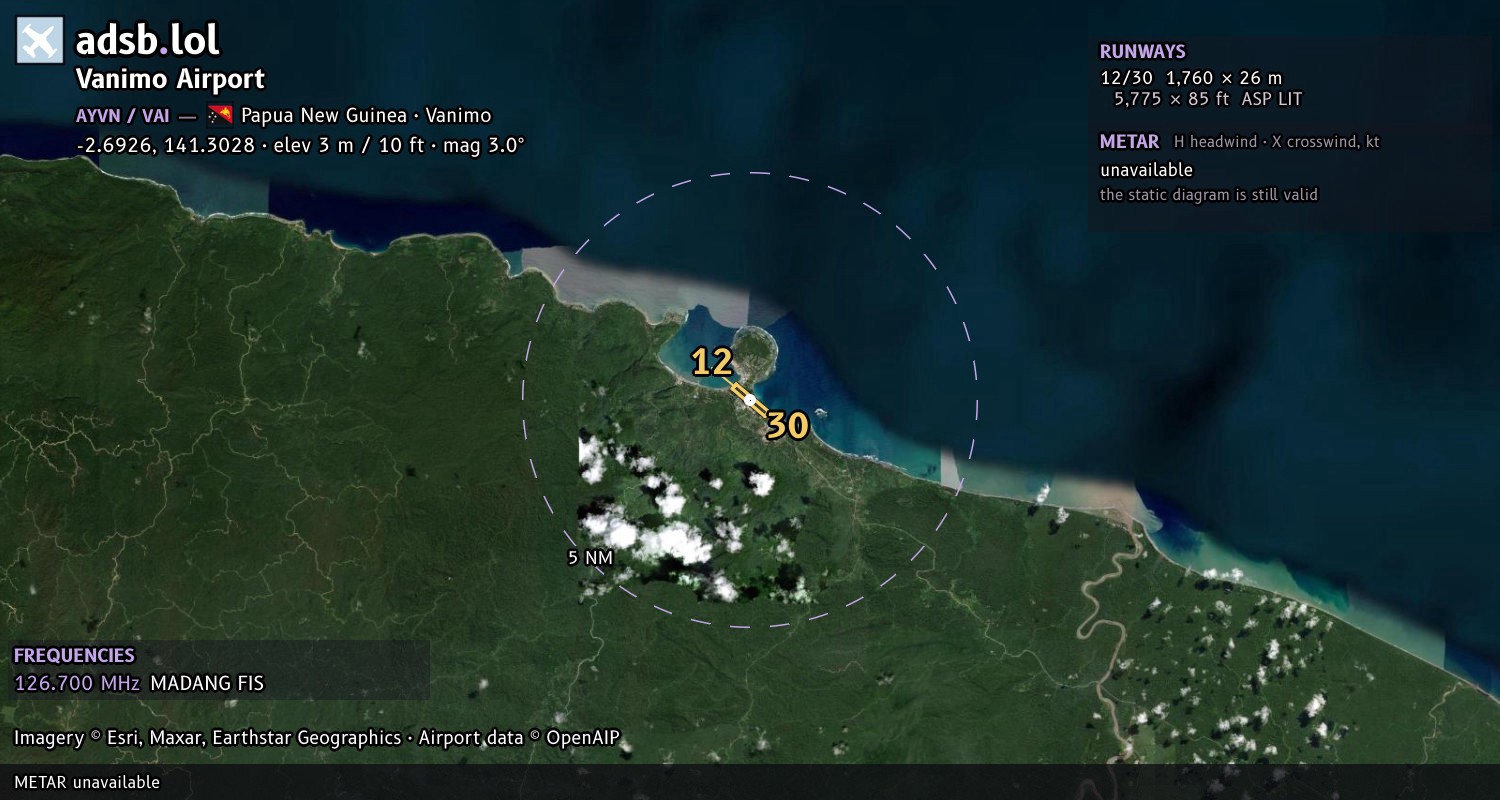Click the RUNWAYS panel heading
The width and height of the screenshot is (1500, 800).
[1142, 52]
